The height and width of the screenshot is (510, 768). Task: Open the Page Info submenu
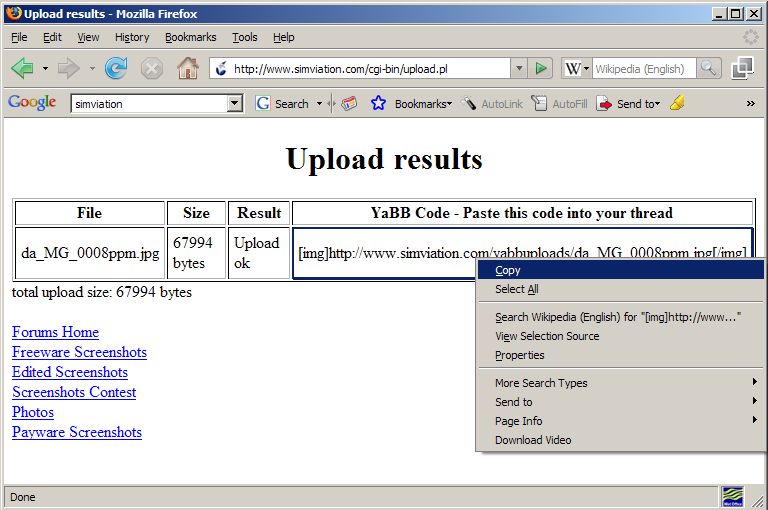tap(519, 421)
